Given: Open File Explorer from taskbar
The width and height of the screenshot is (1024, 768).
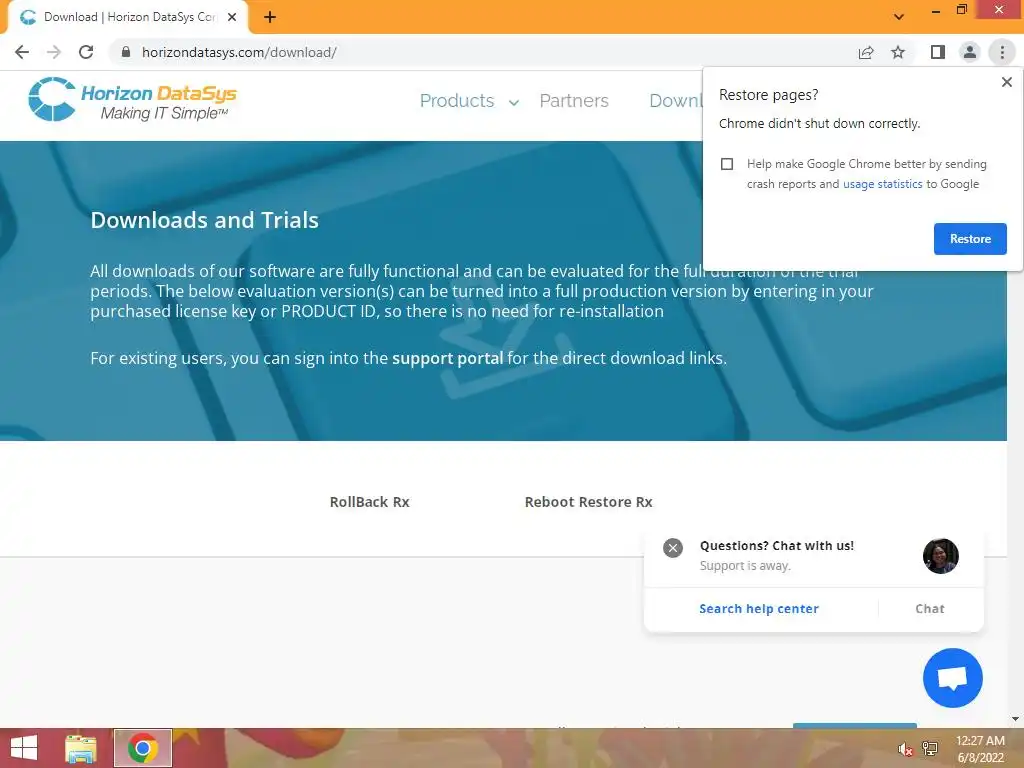Looking at the screenshot, I should [81, 748].
